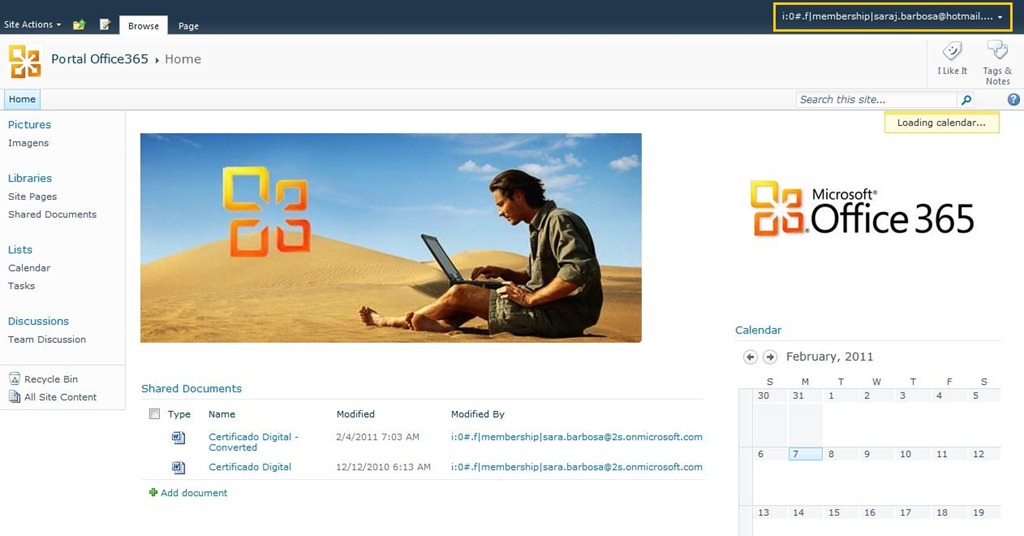Click the Navigate Up folder icon
The width and height of the screenshot is (1024, 536).
click(x=79, y=25)
